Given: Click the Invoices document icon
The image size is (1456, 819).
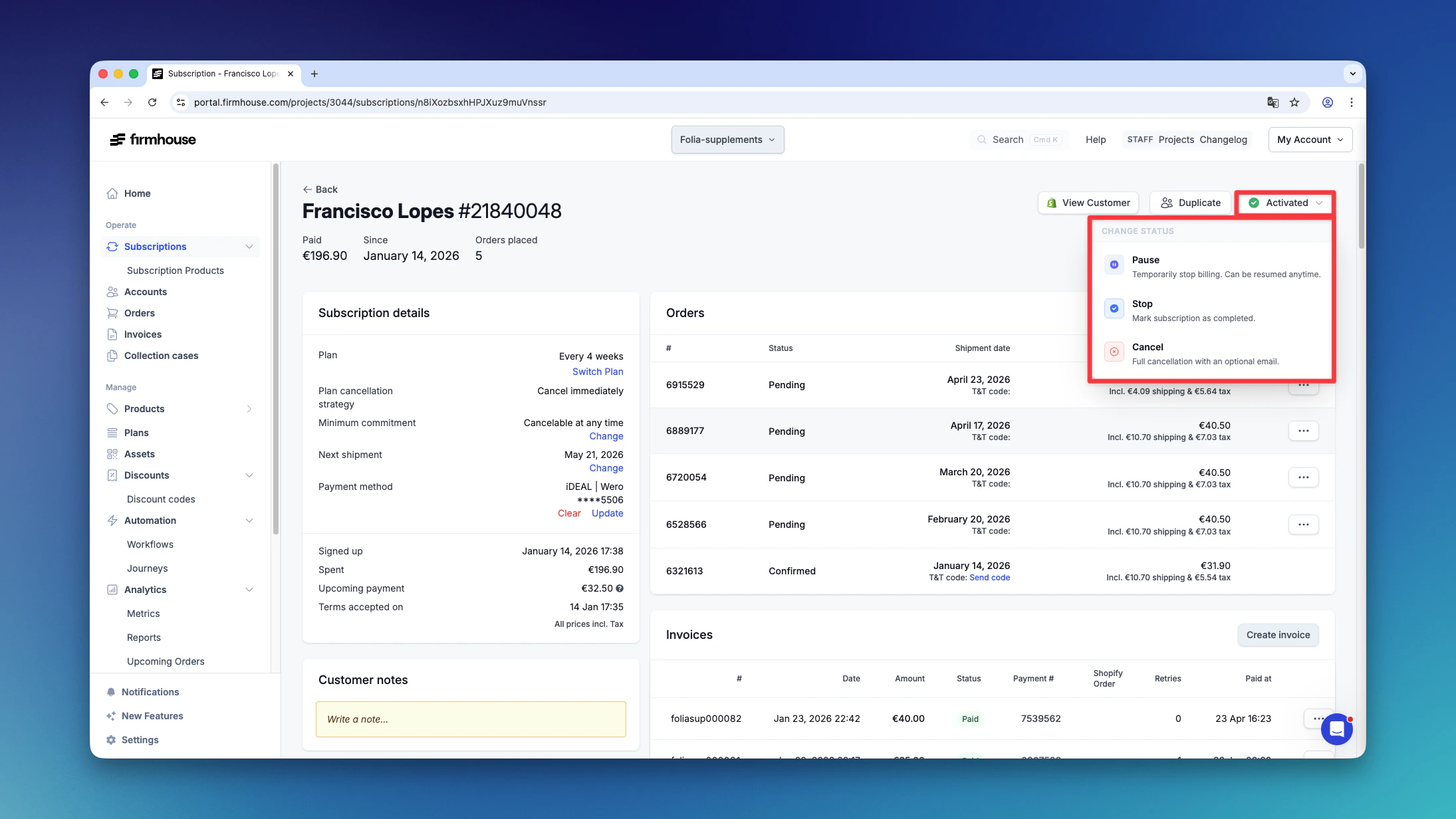Looking at the screenshot, I should coord(112,334).
